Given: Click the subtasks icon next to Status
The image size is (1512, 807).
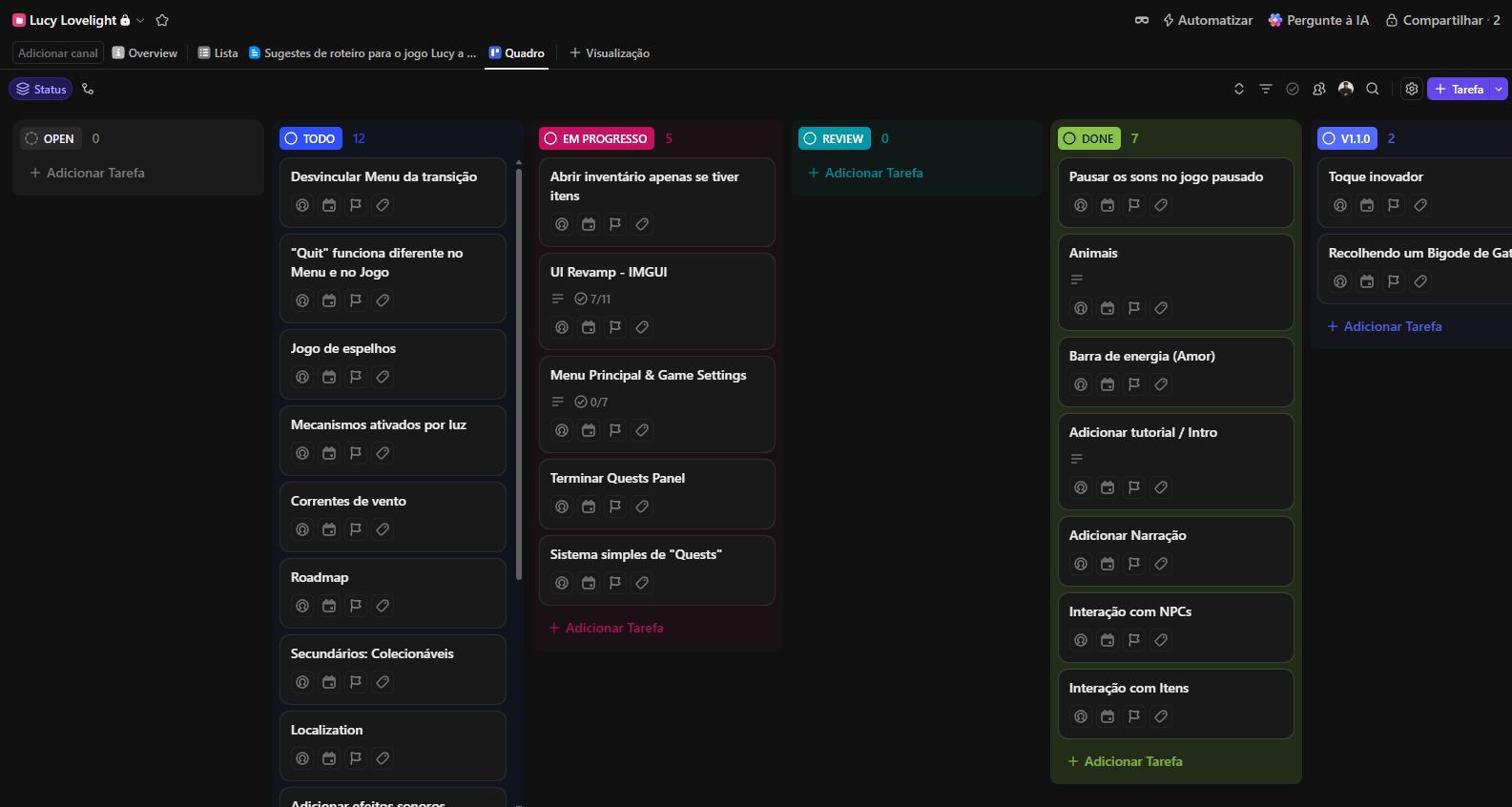Looking at the screenshot, I should point(88,89).
